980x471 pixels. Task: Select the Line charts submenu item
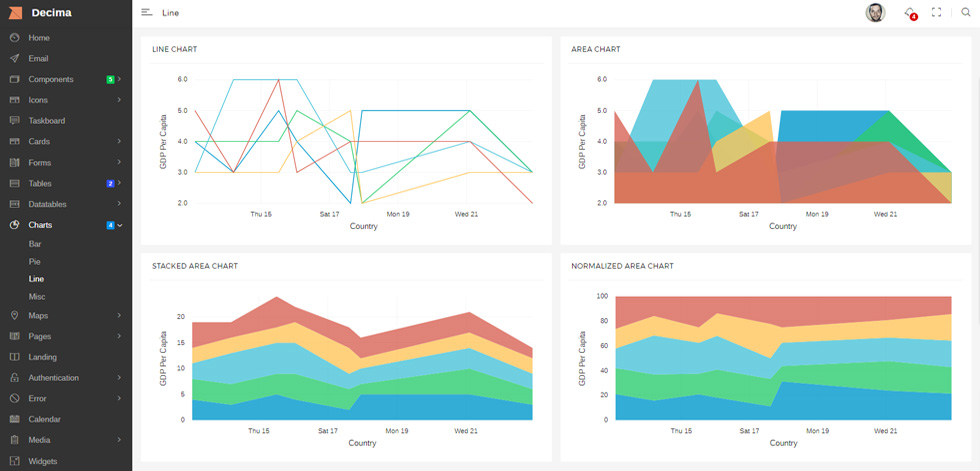[x=36, y=279]
